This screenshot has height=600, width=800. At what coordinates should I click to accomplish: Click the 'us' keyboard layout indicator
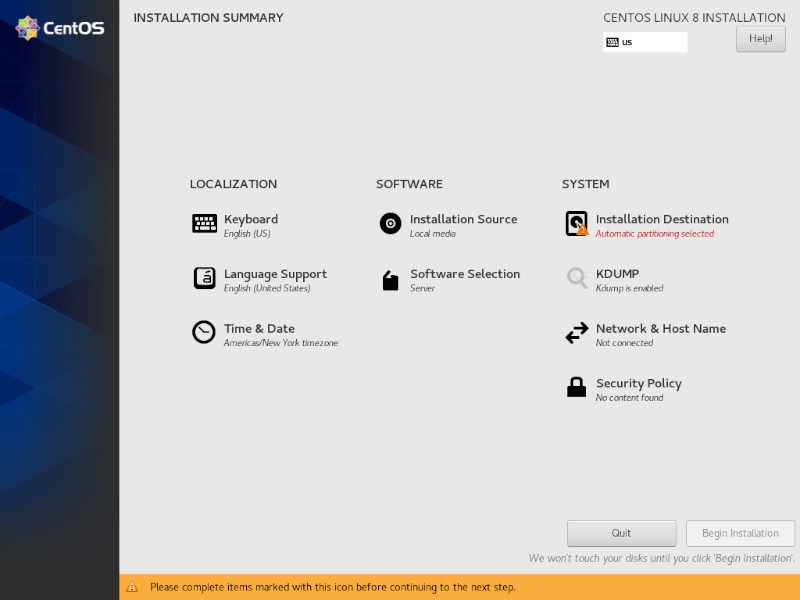point(625,41)
